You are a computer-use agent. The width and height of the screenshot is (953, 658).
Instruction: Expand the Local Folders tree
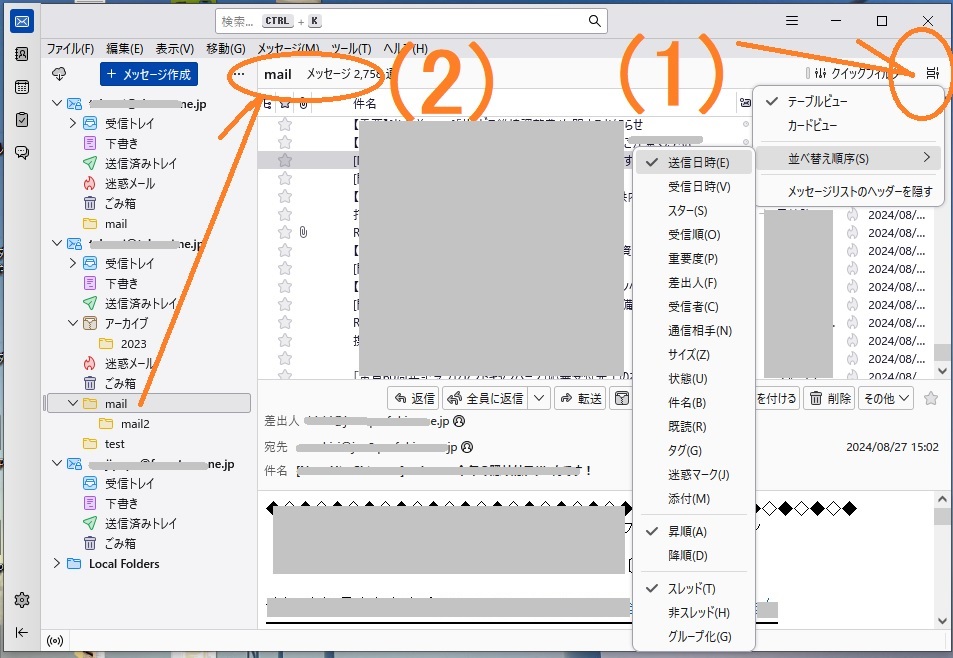pyautogui.click(x=56, y=563)
